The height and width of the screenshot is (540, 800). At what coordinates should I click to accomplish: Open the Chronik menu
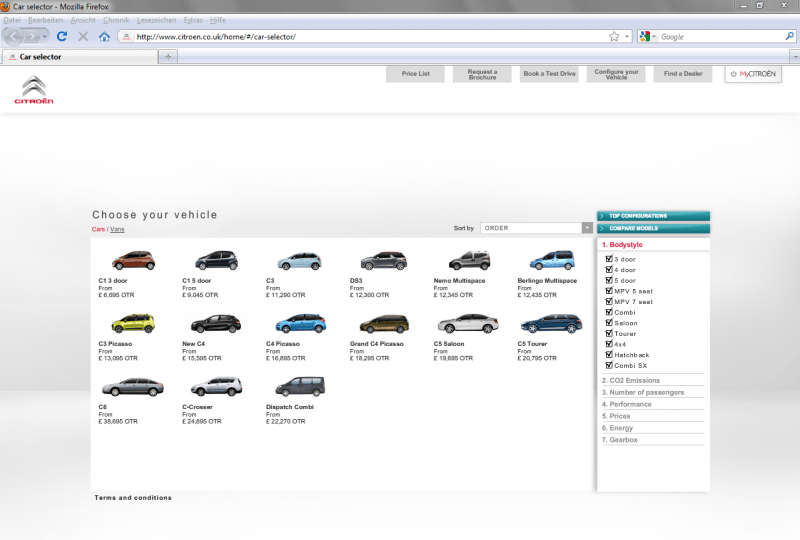pos(116,20)
